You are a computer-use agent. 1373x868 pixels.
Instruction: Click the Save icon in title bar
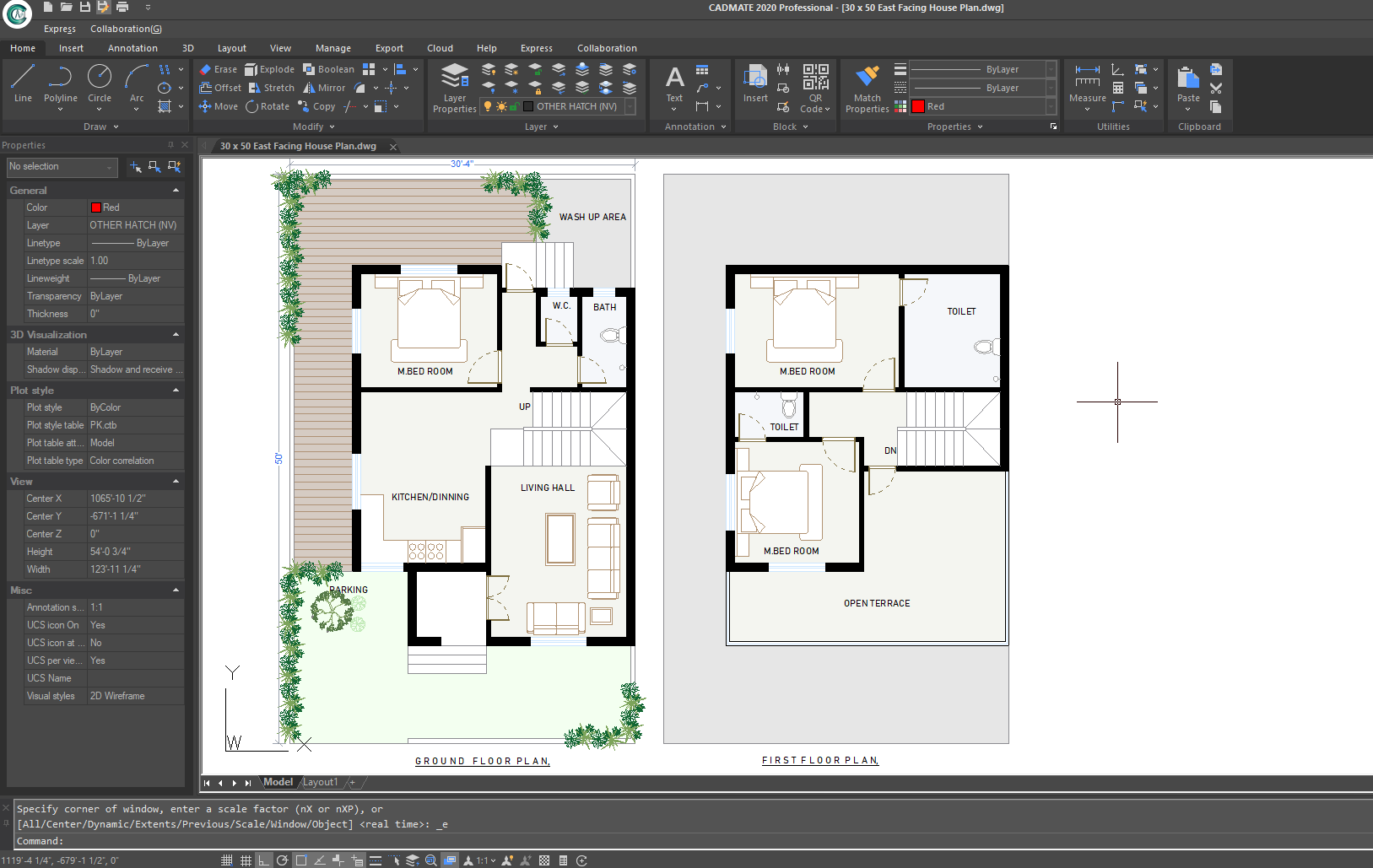[x=84, y=7]
